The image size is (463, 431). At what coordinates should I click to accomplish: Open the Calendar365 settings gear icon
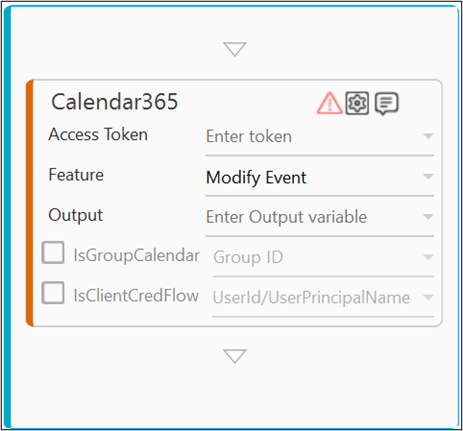point(357,103)
